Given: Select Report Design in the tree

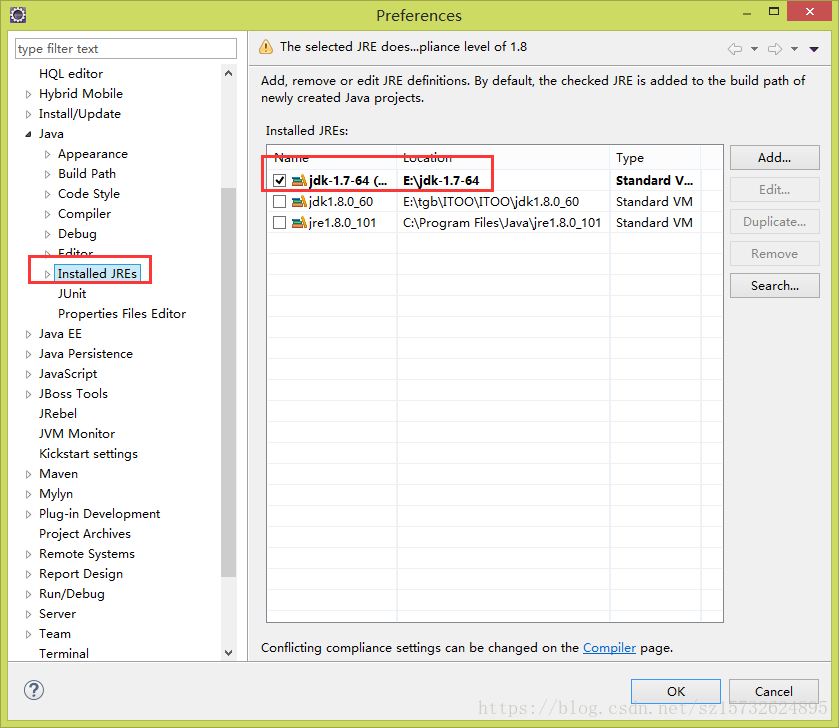Looking at the screenshot, I should pos(81,573).
